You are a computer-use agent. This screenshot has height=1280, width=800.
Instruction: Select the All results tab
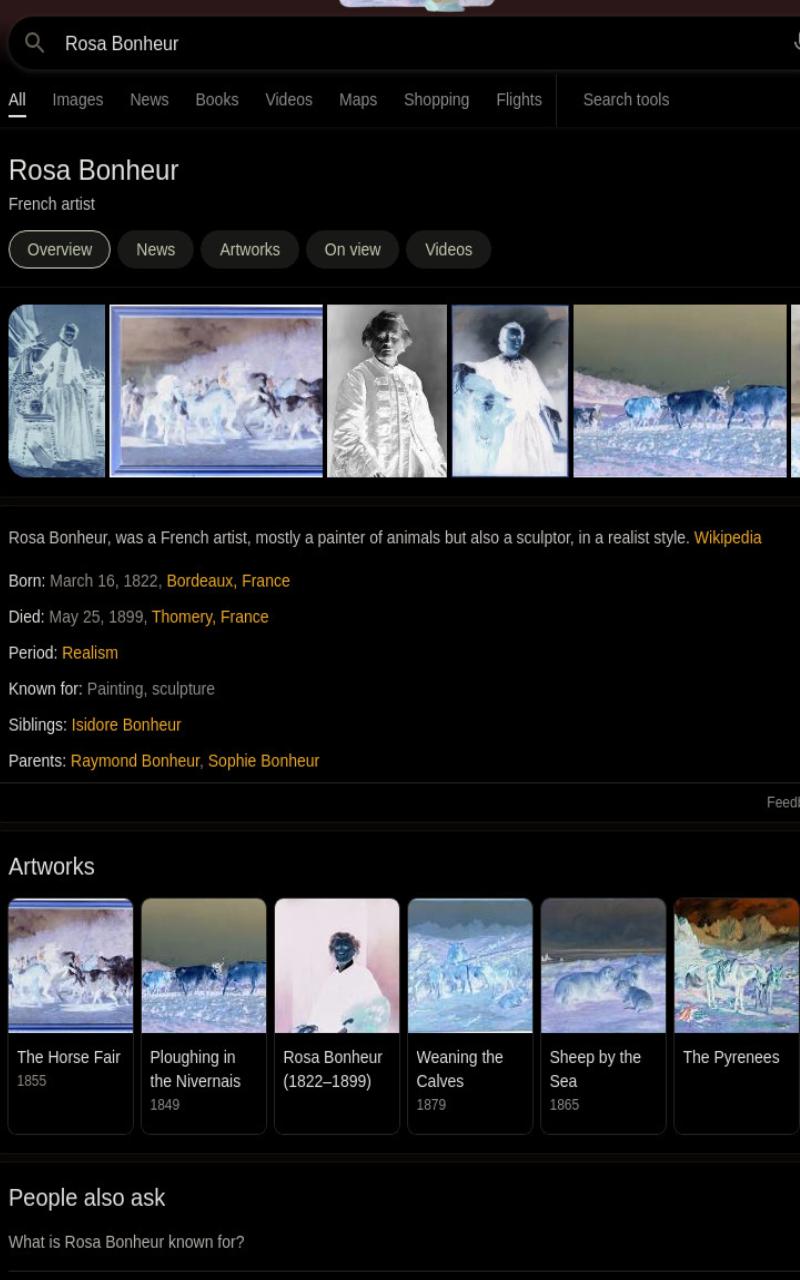click(x=17, y=100)
